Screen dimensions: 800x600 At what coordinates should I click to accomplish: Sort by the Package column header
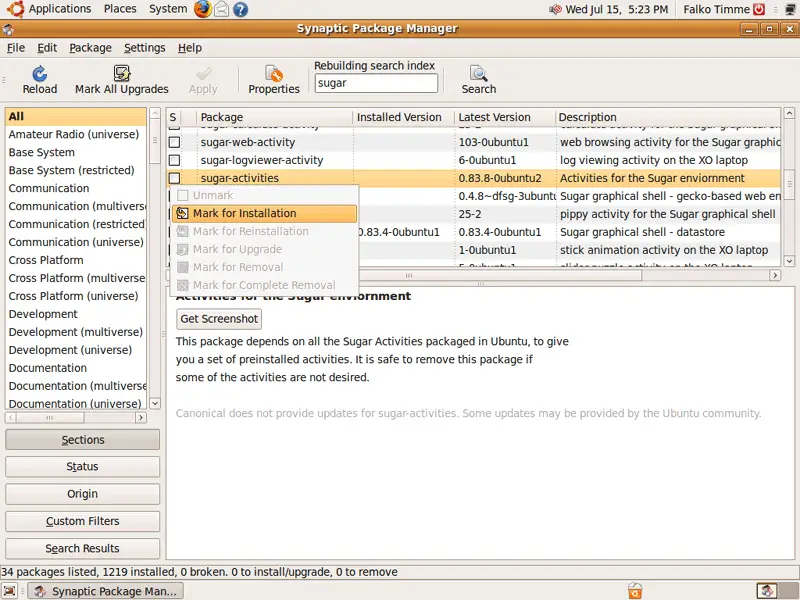click(274, 117)
